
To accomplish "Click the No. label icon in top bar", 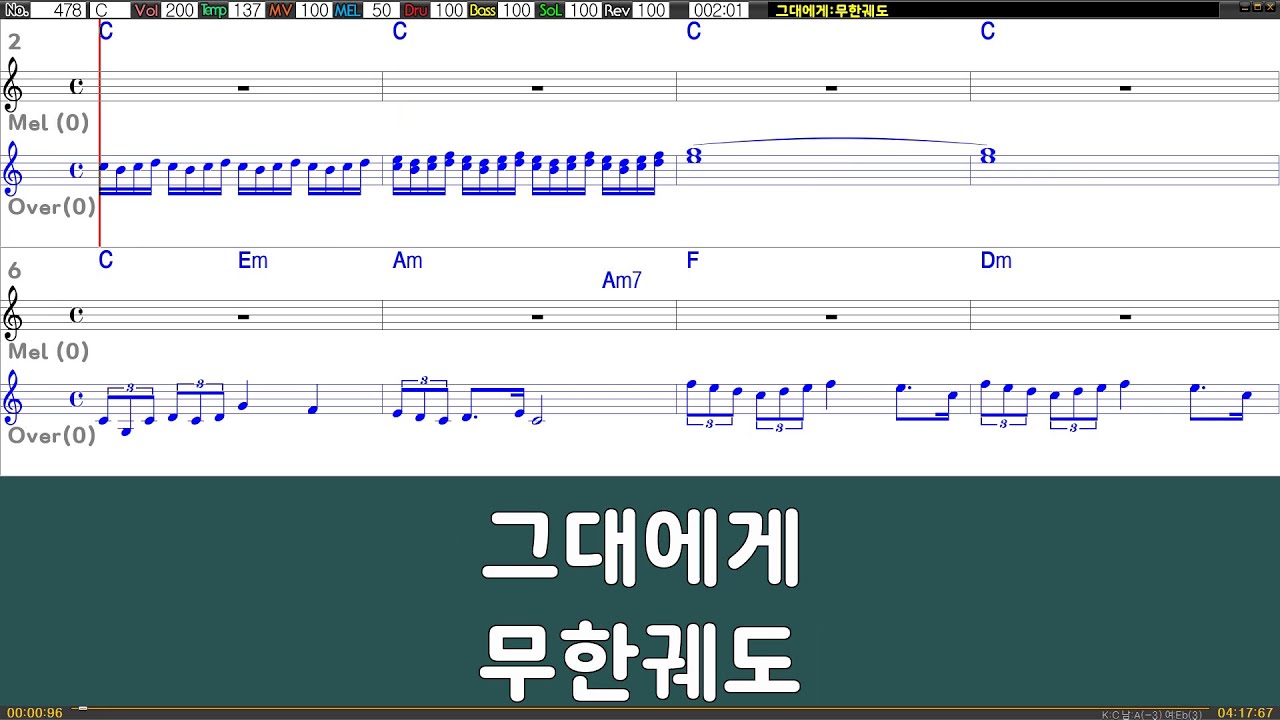I will coord(16,10).
